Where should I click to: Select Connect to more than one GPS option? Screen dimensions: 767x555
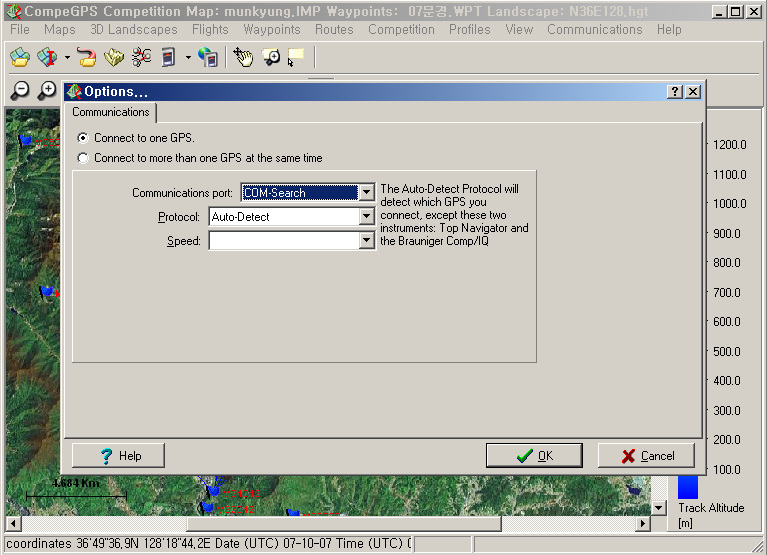[83, 158]
